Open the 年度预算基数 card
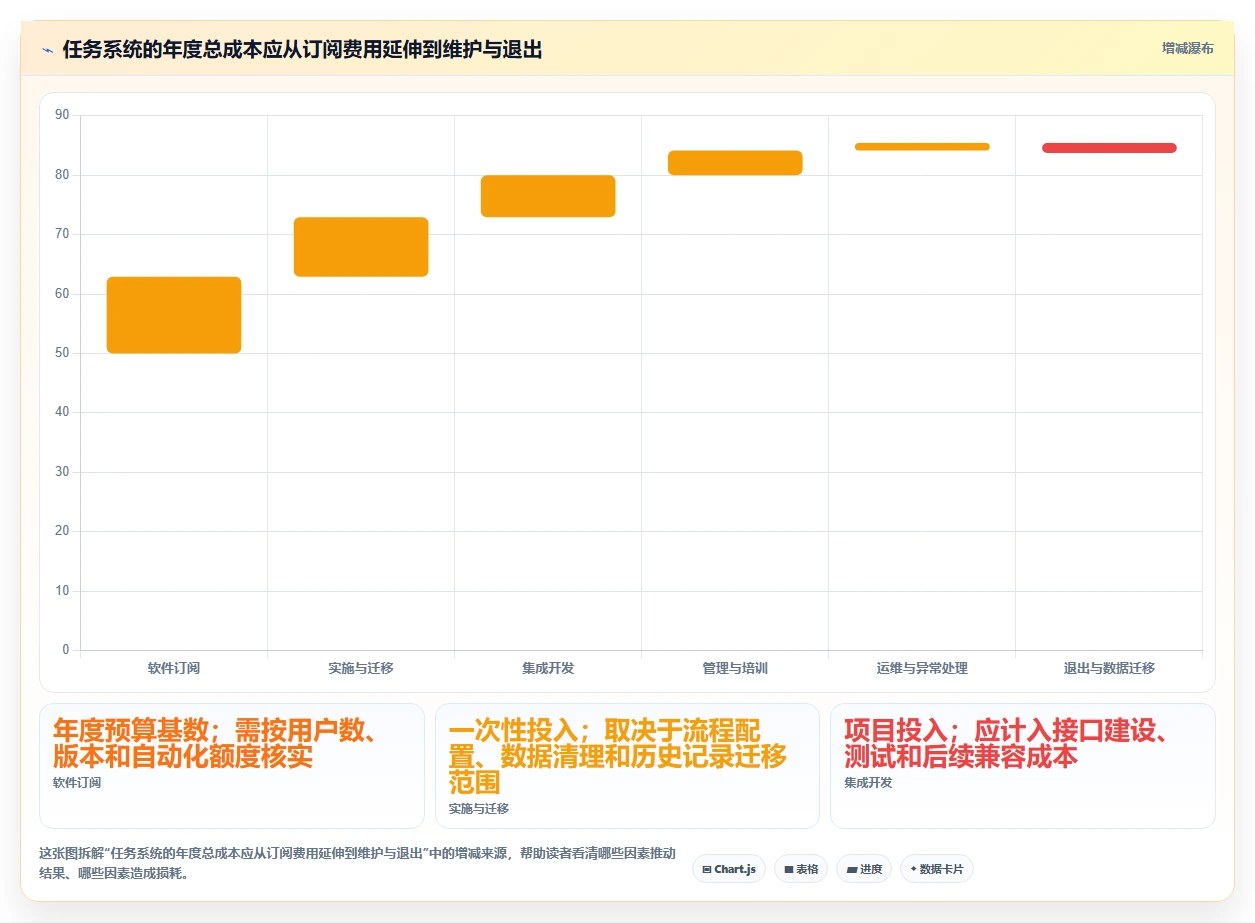 click(x=232, y=766)
